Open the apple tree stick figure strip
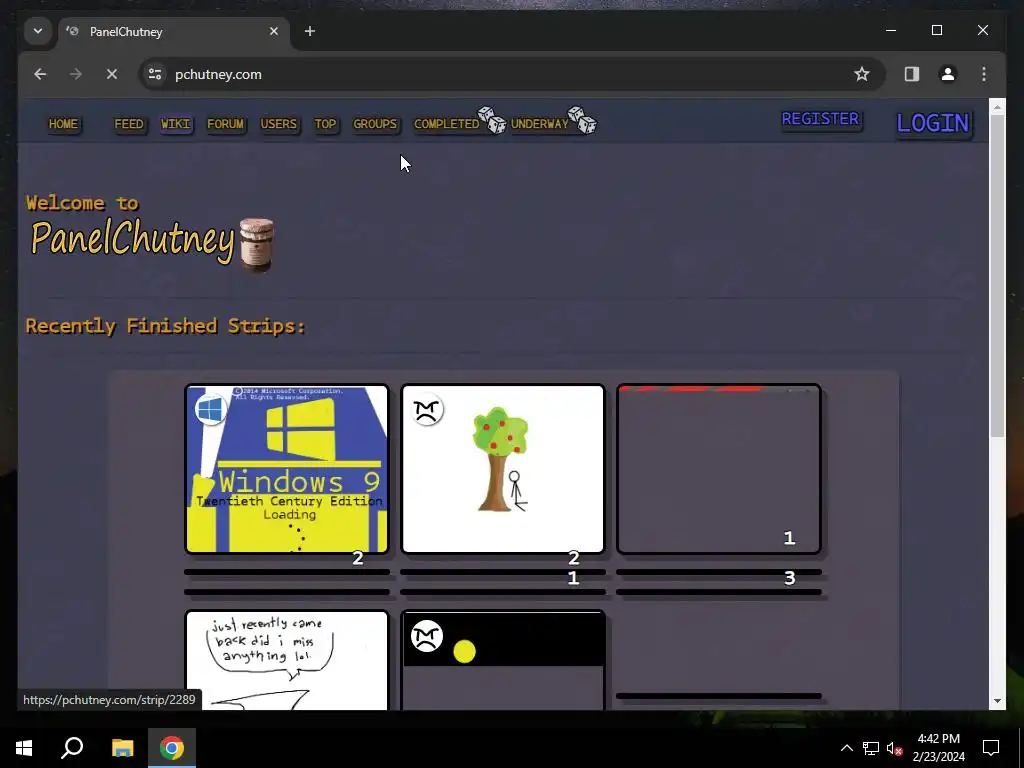This screenshot has height=768, width=1024. [x=502, y=469]
